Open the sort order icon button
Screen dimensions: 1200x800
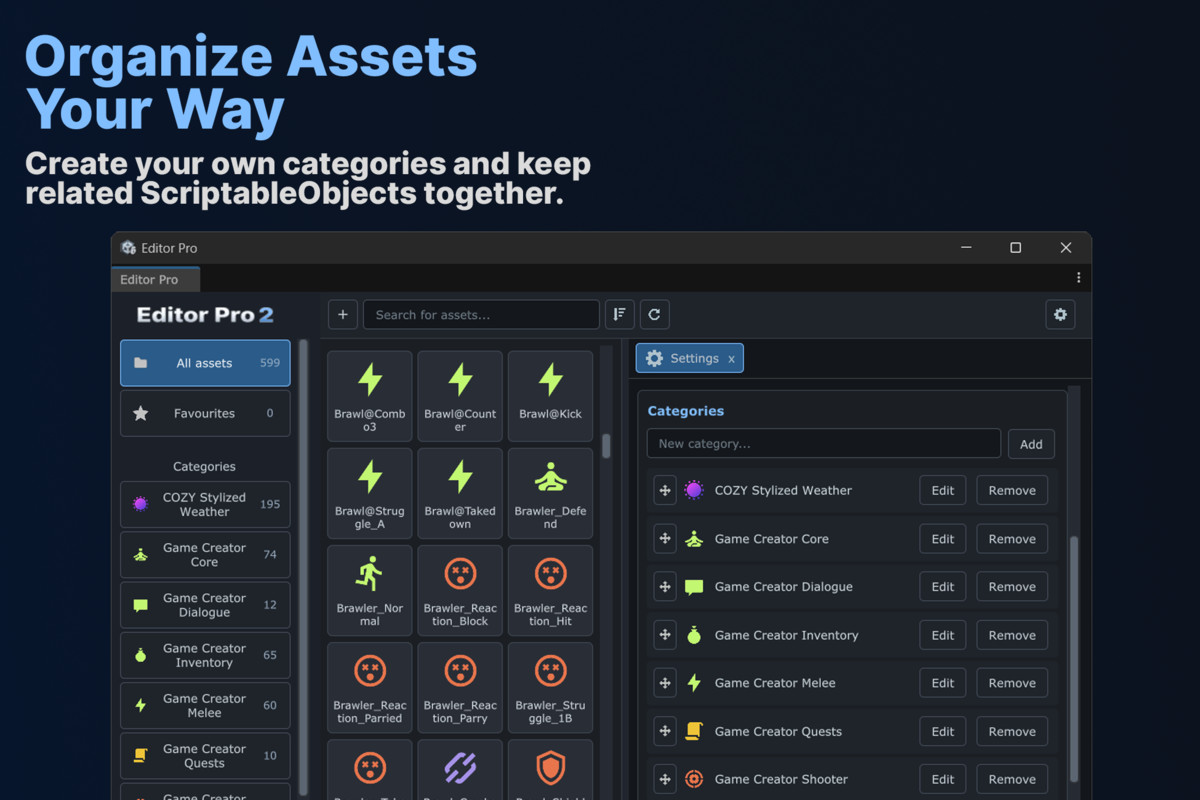pyautogui.click(x=620, y=314)
